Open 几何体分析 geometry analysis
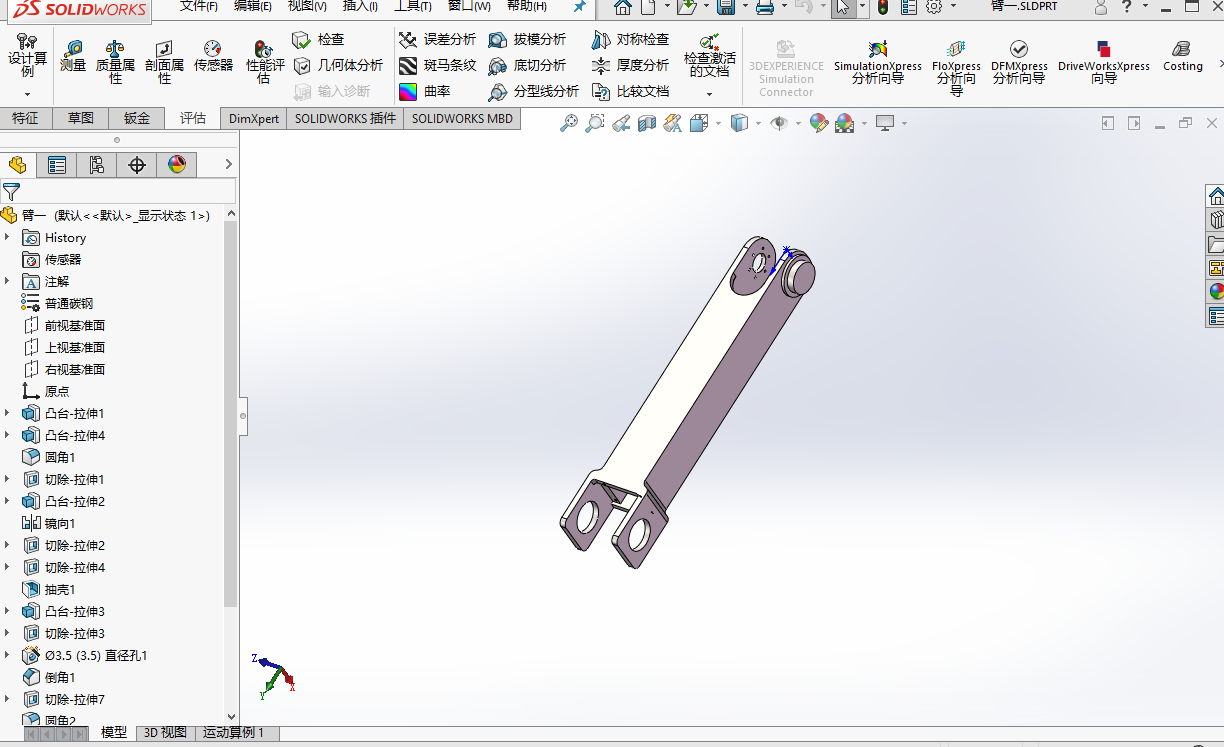Viewport: 1224px width, 747px height. tap(338, 66)
